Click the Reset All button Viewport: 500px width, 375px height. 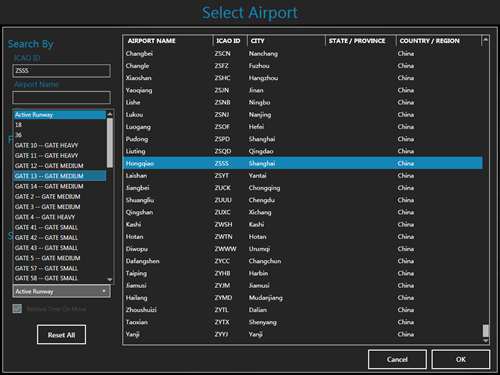[61, 335]
